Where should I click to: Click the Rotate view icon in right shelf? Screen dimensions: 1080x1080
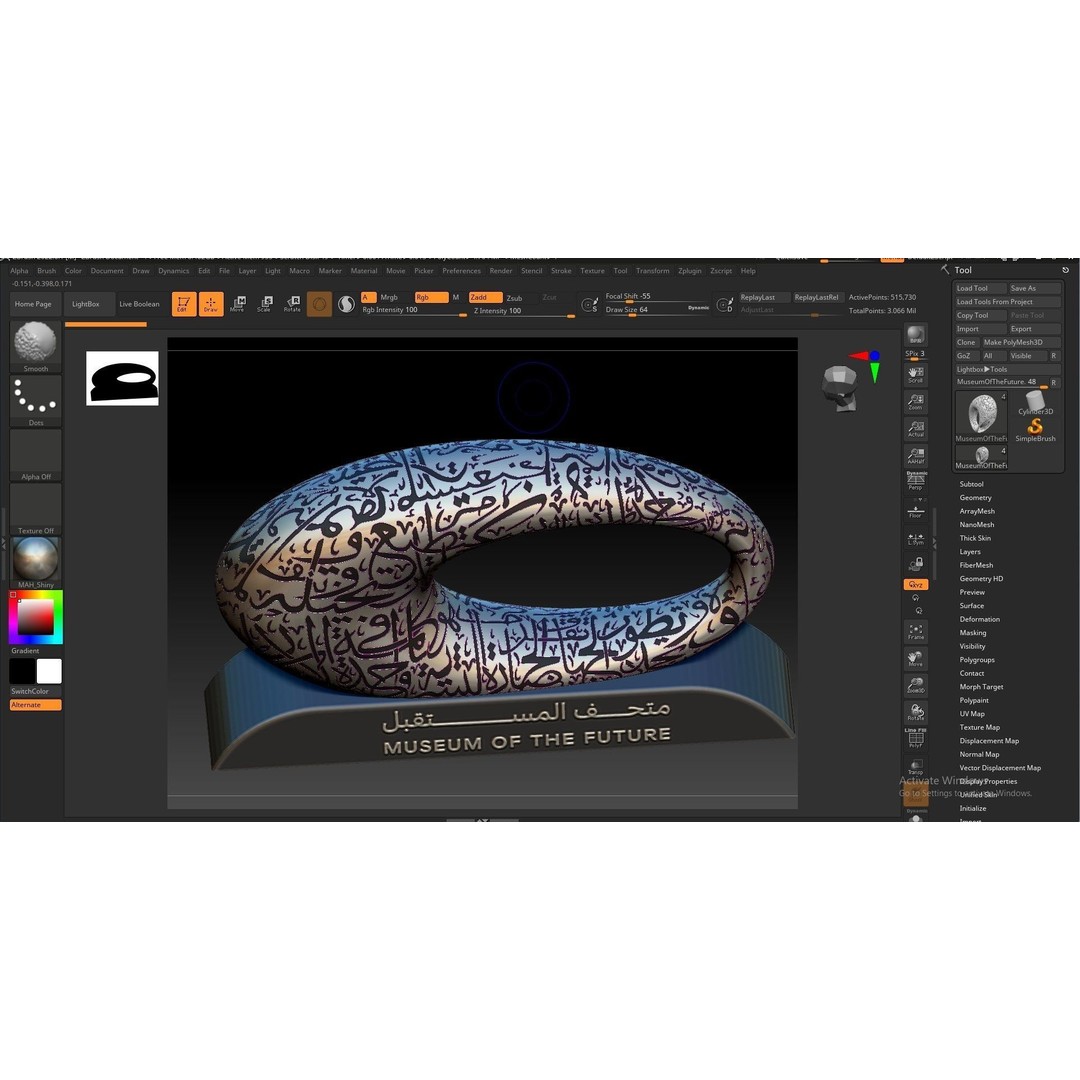click(x=915, y=712)
